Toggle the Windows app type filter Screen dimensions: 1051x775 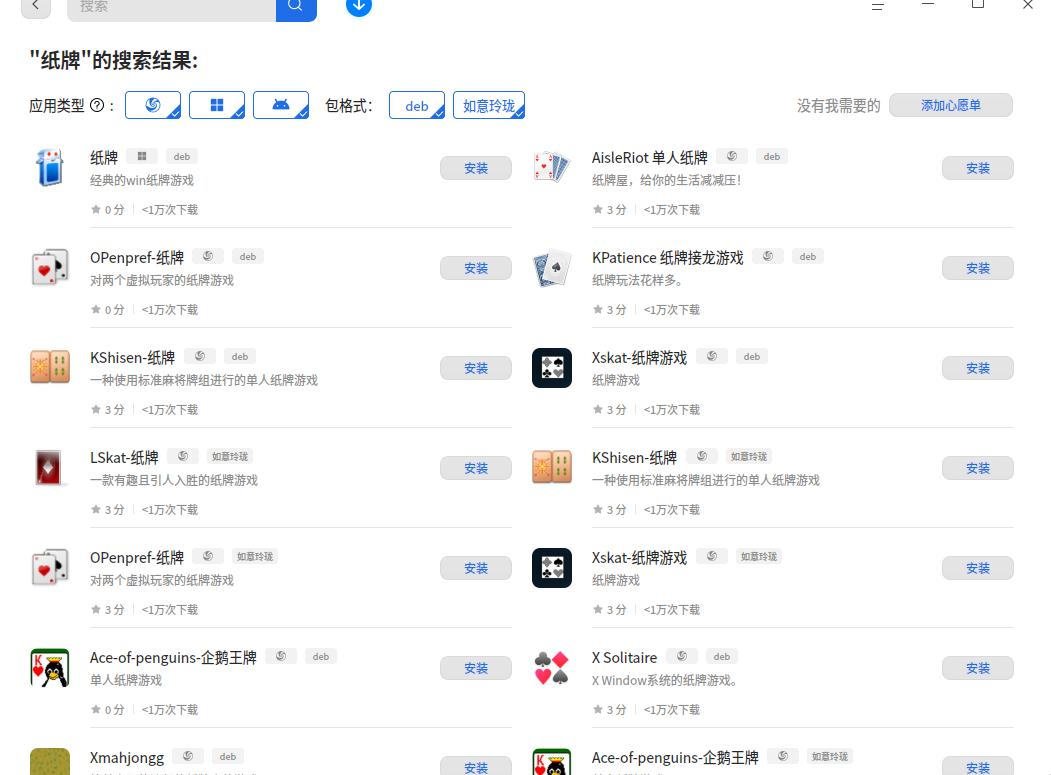click(217, 105)
